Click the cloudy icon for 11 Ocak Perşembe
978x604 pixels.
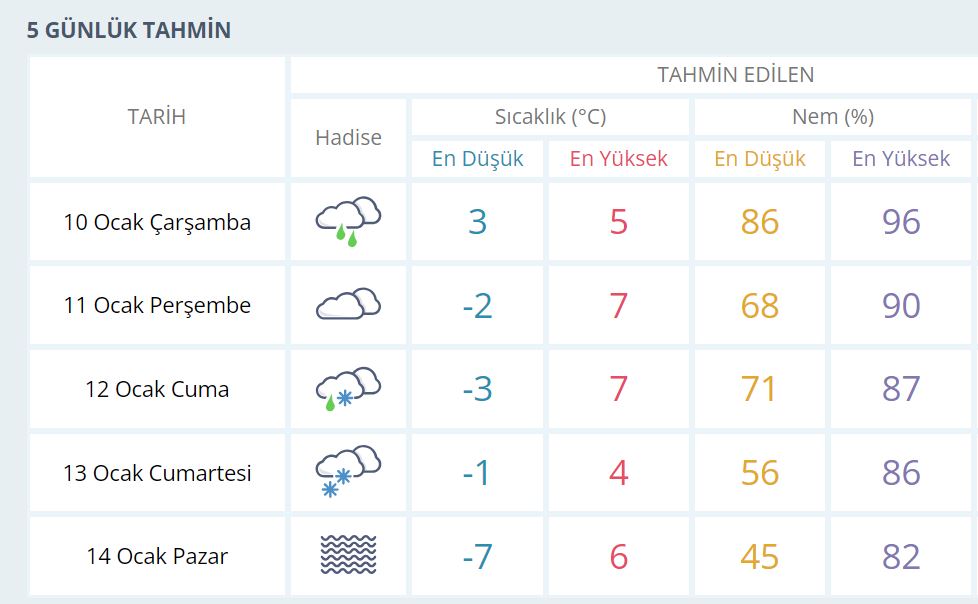click(x=348, y=304)
